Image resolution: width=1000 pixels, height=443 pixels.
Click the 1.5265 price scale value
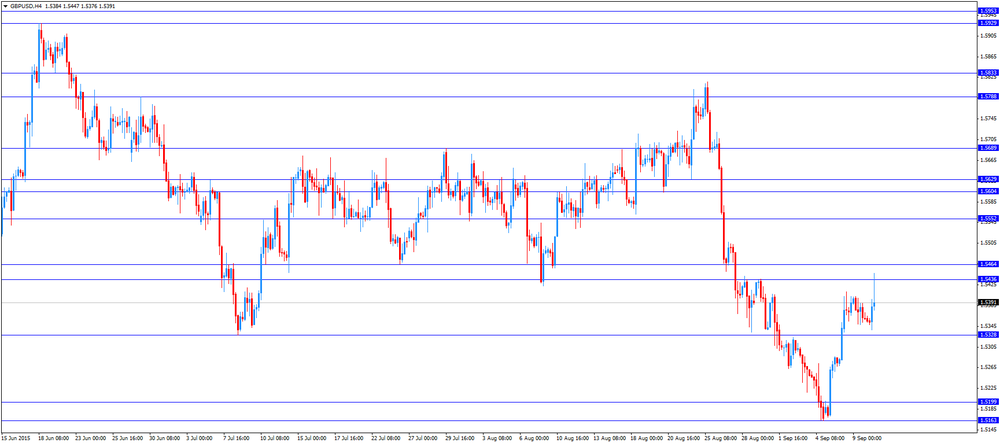tap(990, 367)
